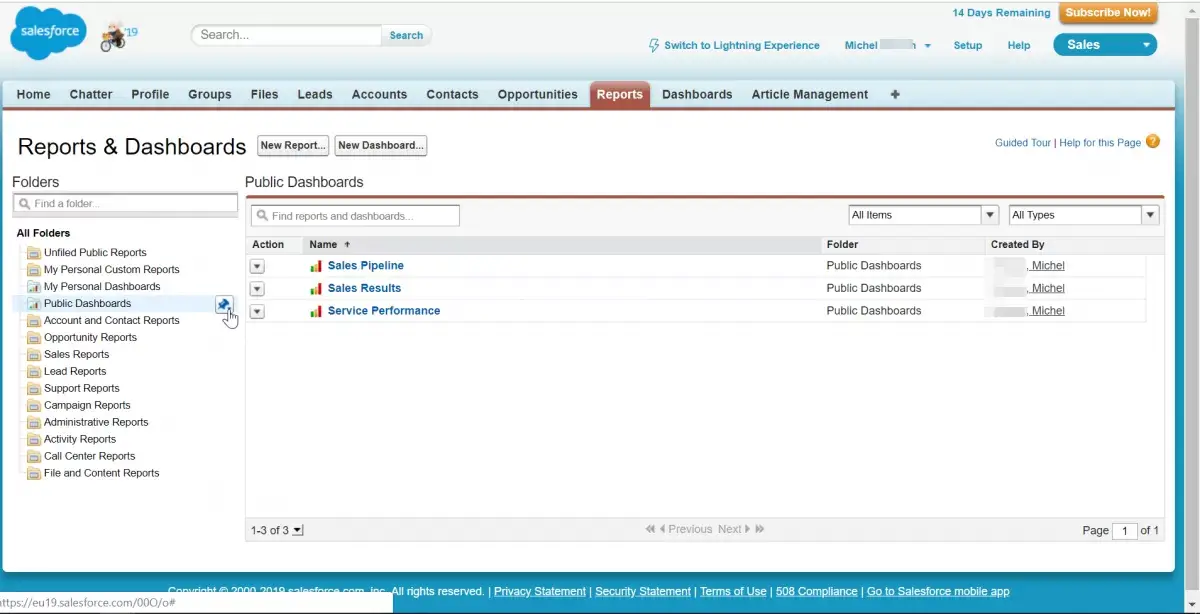Click the header Search button
Image resolution: width=1200 pixels, height=614 pixels.
[406, 35]
